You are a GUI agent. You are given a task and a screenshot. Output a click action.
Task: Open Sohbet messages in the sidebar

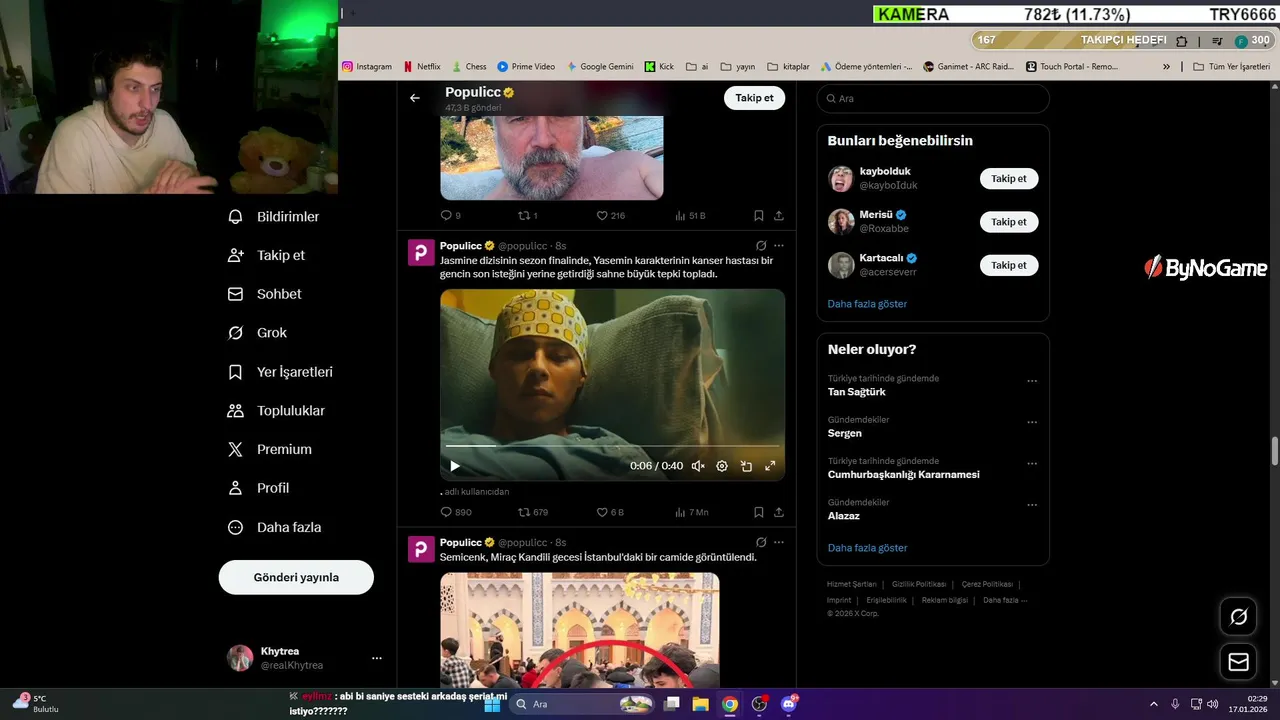pyautogui.click(x=264, y=294)
